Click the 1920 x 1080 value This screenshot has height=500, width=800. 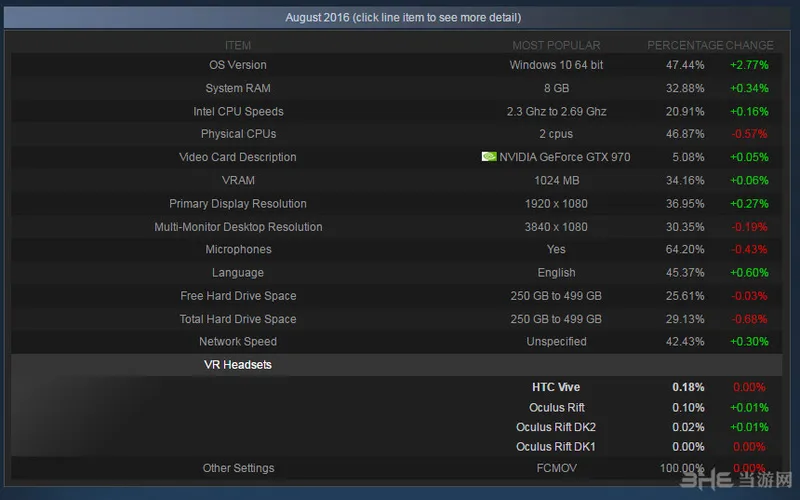[x=556, y=204]
